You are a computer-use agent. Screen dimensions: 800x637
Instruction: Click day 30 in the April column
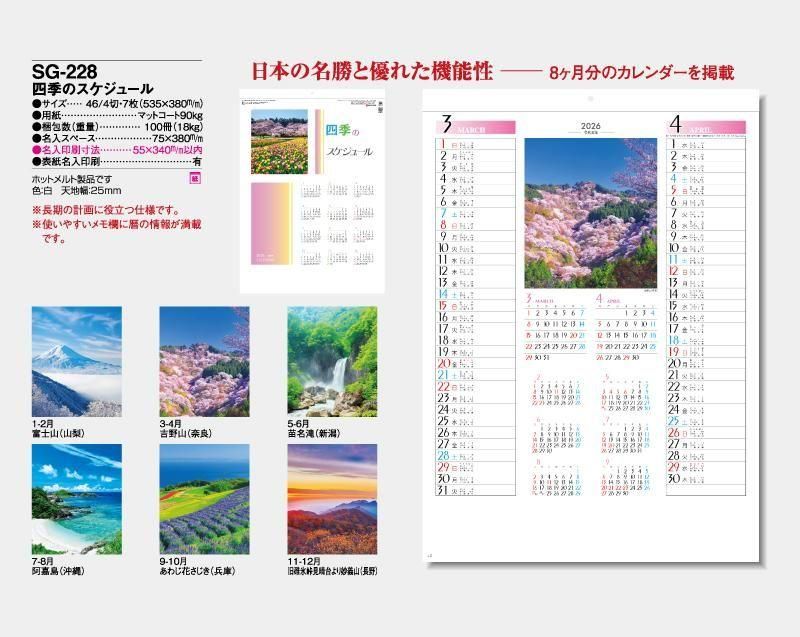(x=706, y=479)
